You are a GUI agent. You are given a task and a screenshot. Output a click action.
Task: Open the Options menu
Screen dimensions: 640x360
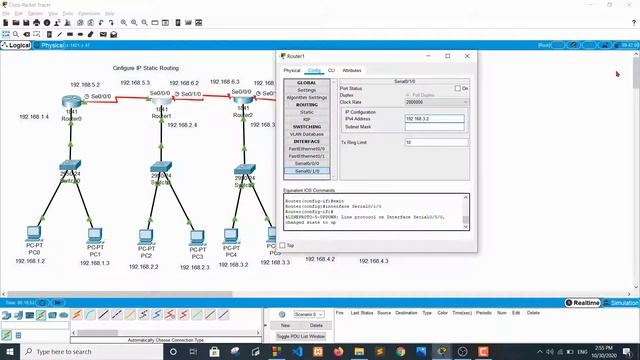pos(35,13)
